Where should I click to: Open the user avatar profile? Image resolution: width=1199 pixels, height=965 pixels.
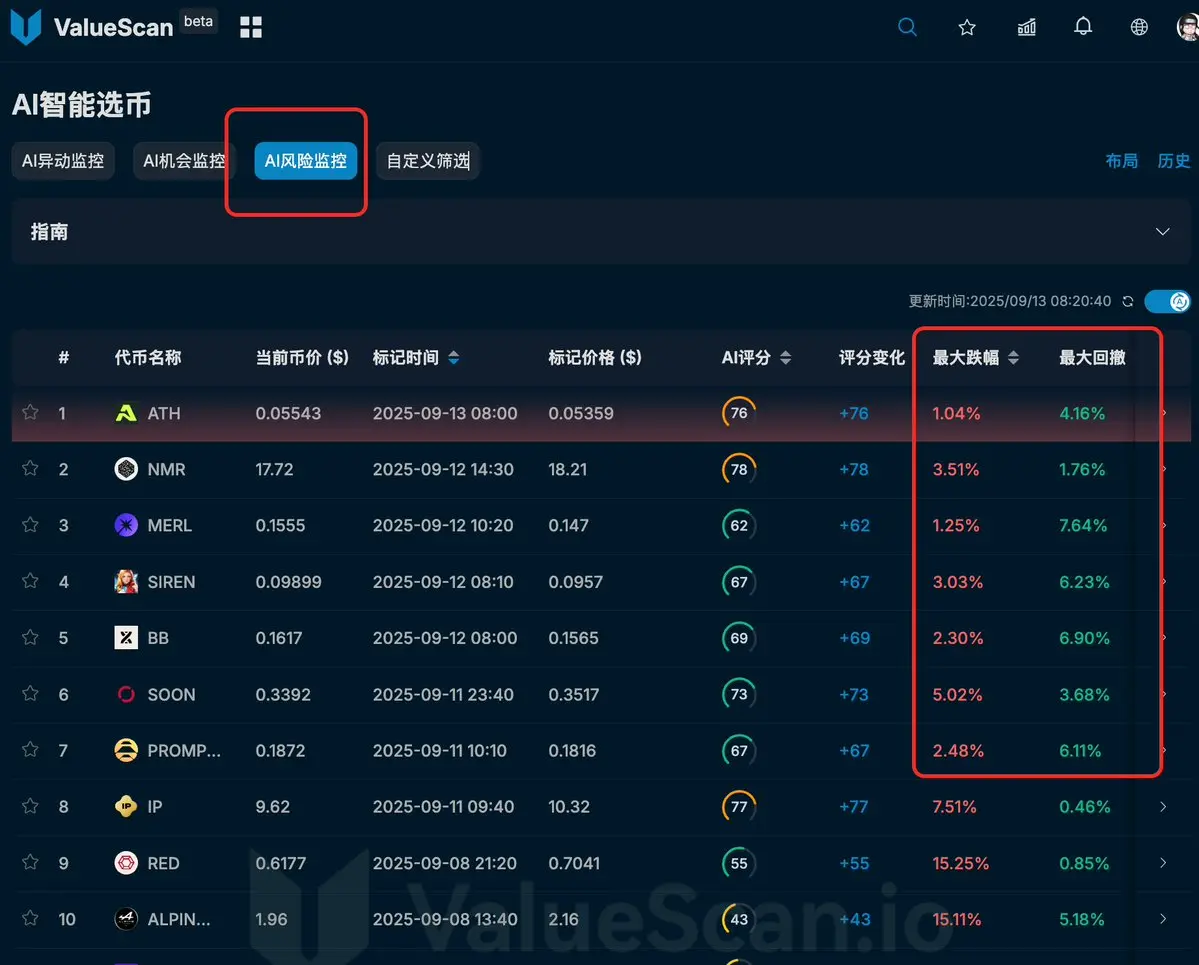point(1188,28)
